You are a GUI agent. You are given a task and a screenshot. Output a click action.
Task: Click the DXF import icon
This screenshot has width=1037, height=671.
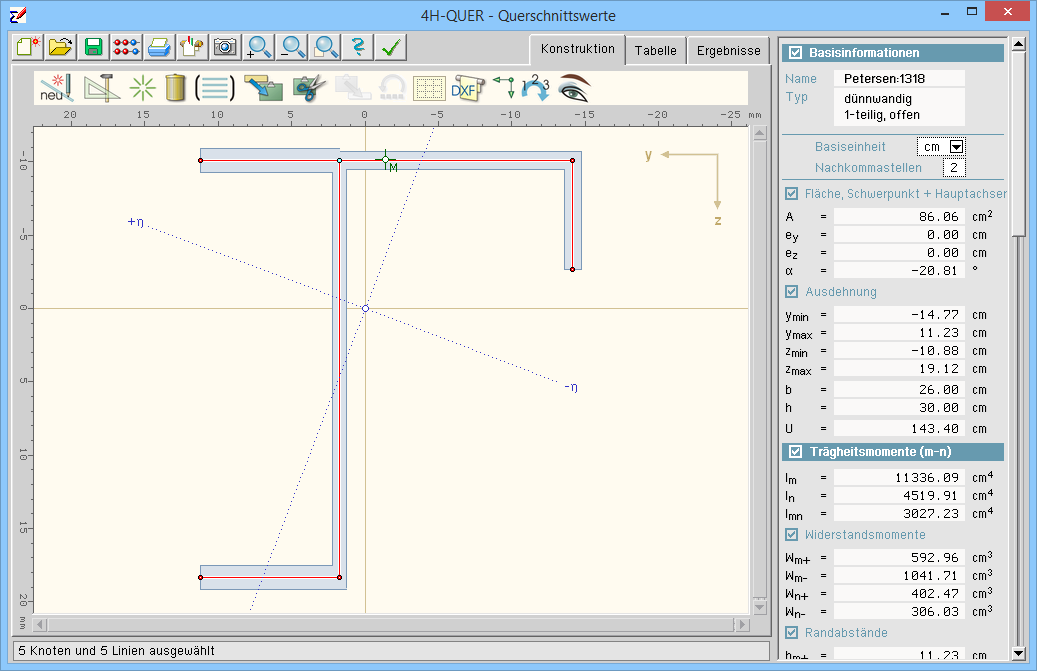coord(465,88)
